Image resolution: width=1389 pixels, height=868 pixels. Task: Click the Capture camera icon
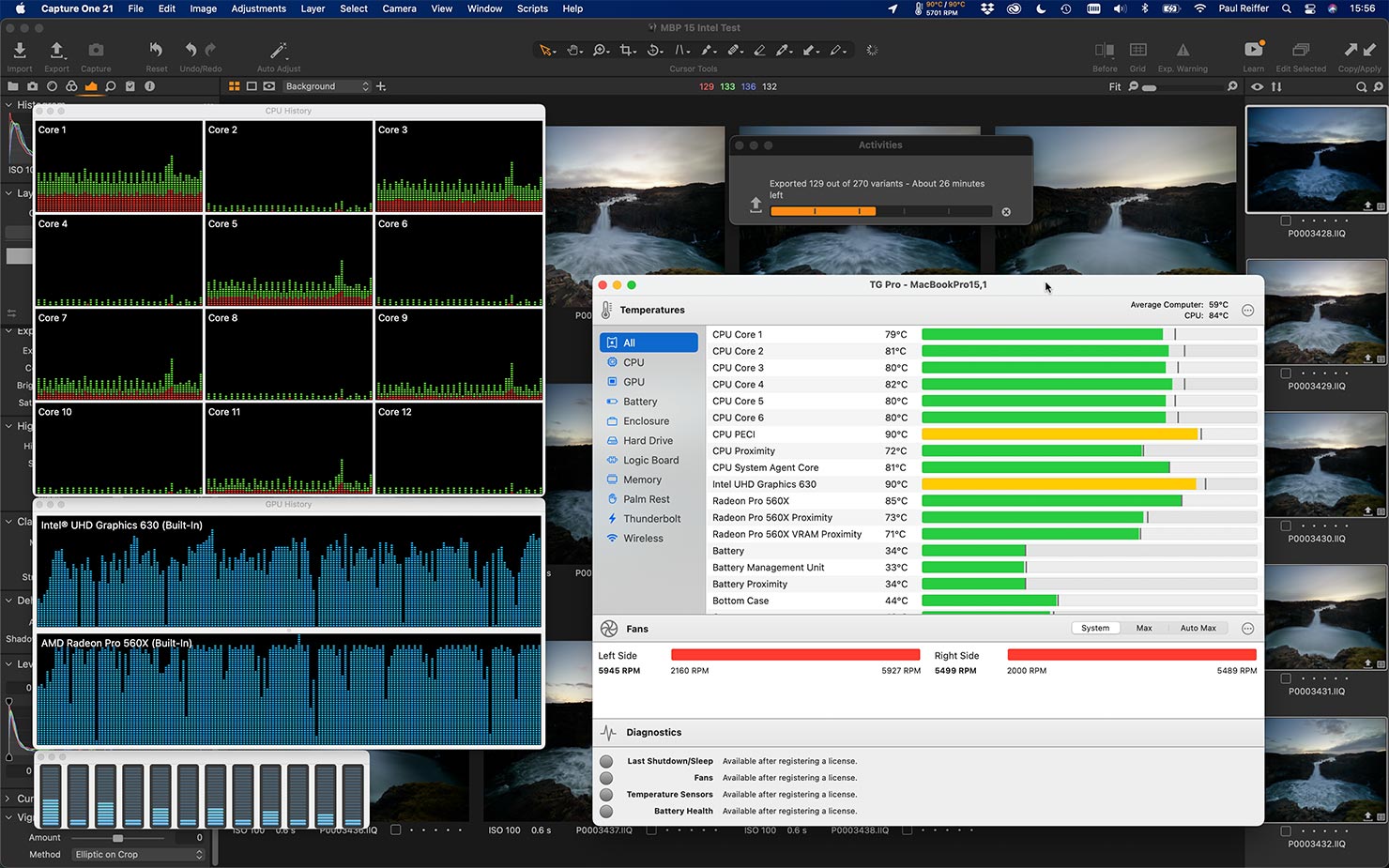96,50
